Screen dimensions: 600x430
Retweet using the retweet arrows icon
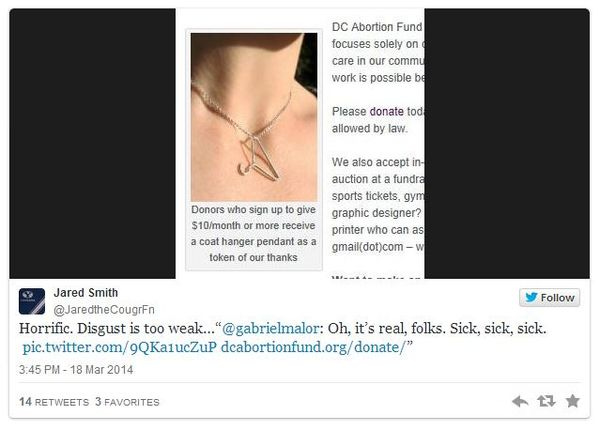[x=546, y=401]
